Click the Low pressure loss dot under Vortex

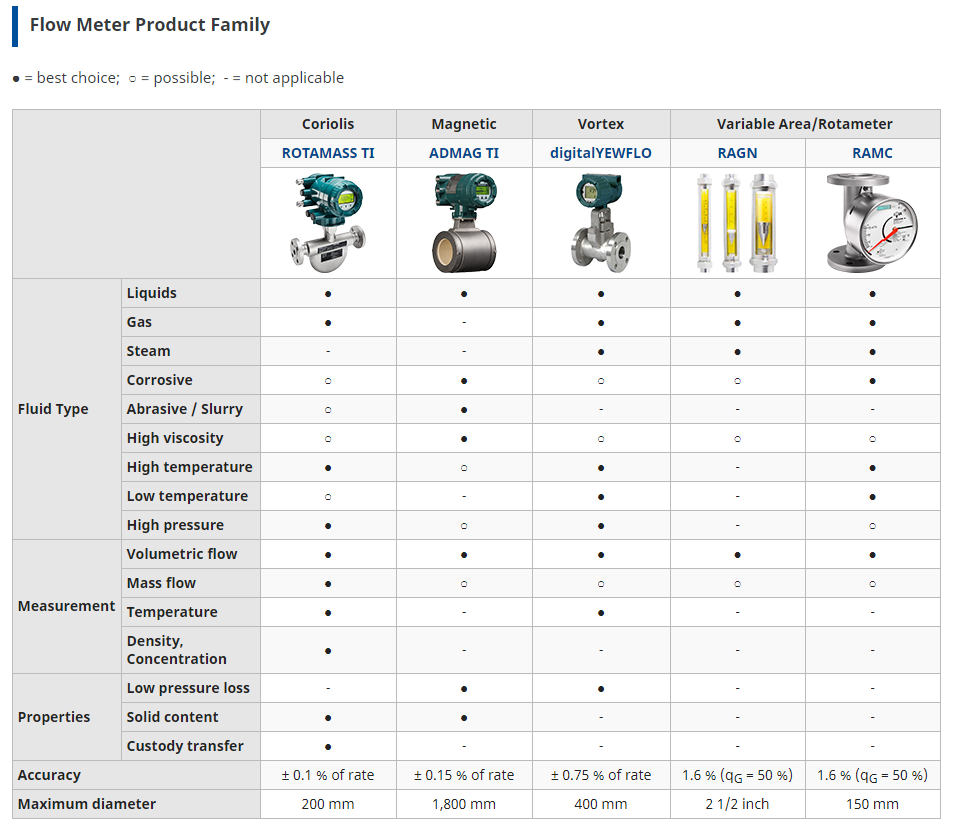click(x=601, y=689)
